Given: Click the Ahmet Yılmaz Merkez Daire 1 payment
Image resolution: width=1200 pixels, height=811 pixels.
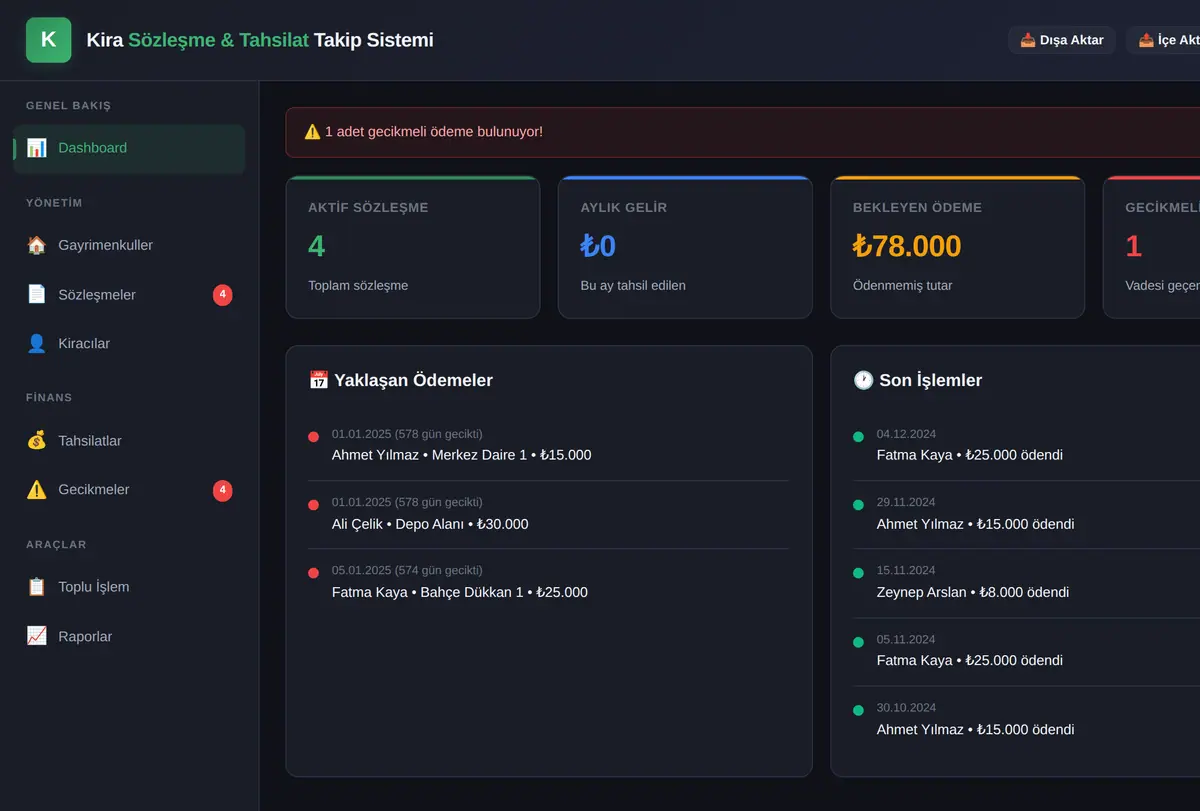Looking at the screenshot, I should 548,446.
